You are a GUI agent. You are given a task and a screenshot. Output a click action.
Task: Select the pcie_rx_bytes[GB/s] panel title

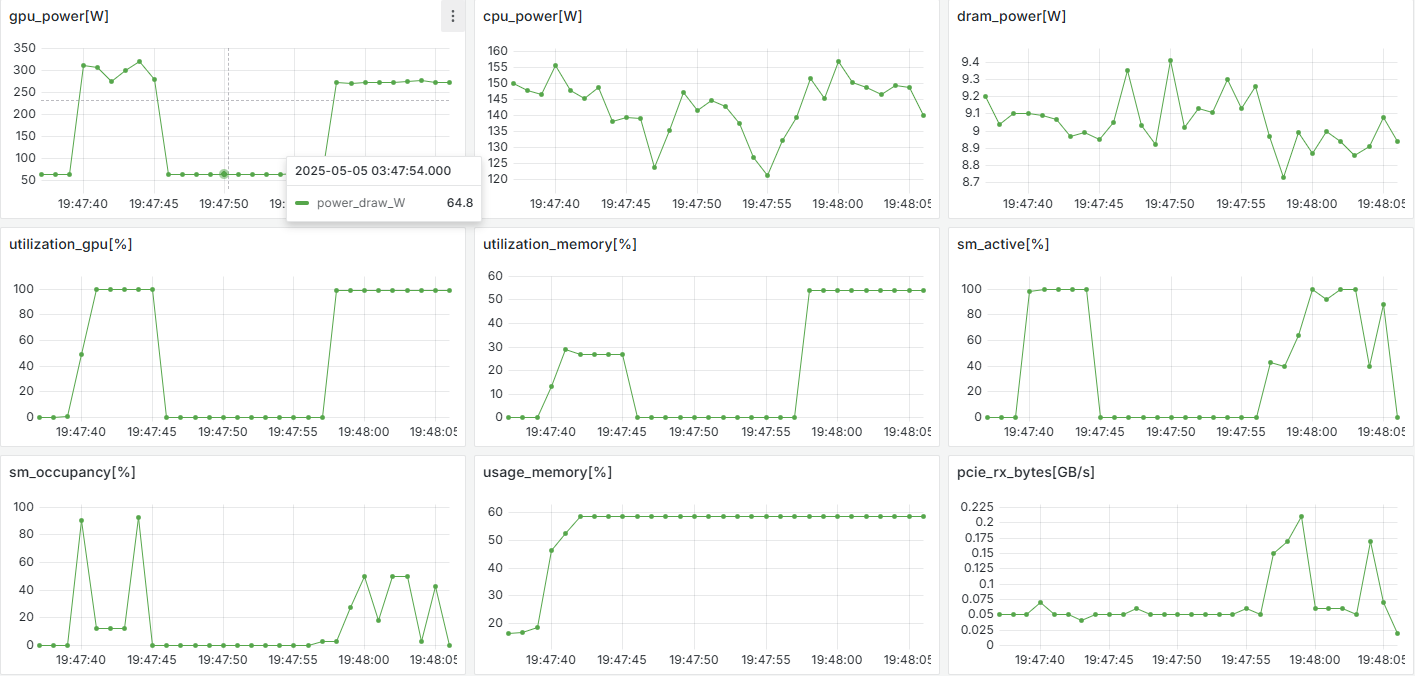tap(1026, 472)
